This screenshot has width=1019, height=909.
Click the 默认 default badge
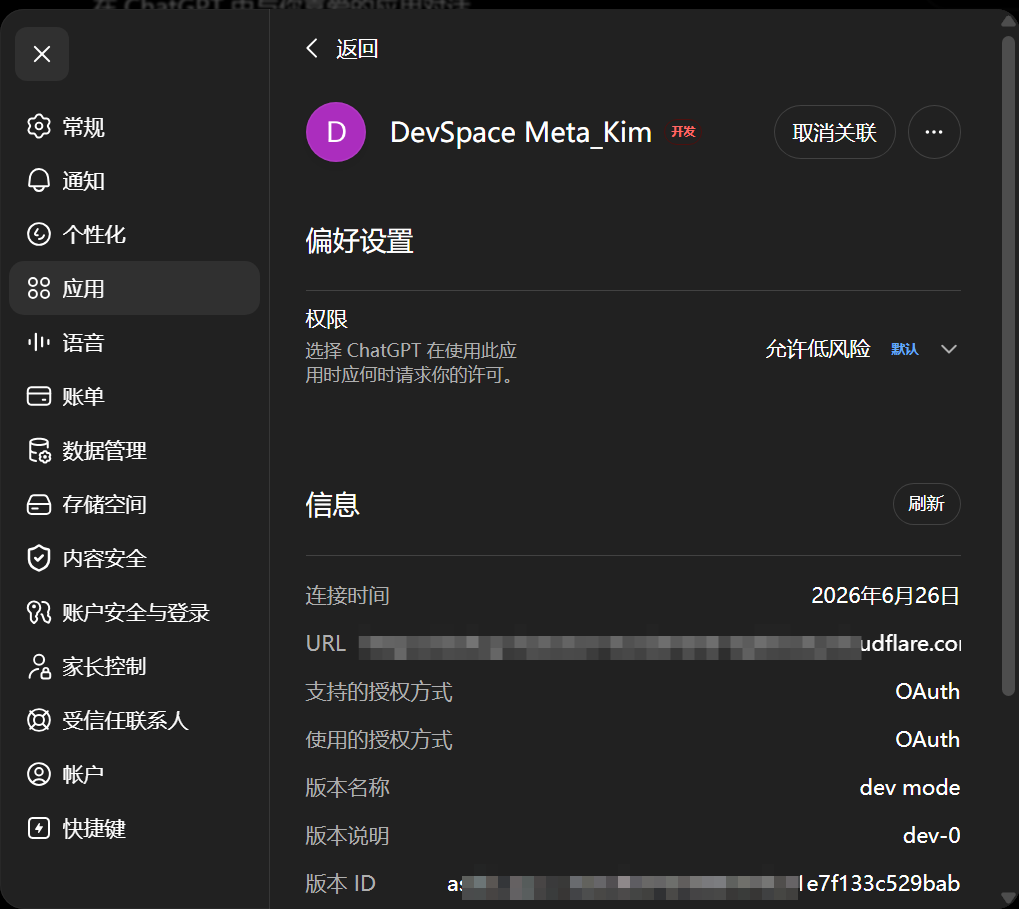(x=905, y=349)
